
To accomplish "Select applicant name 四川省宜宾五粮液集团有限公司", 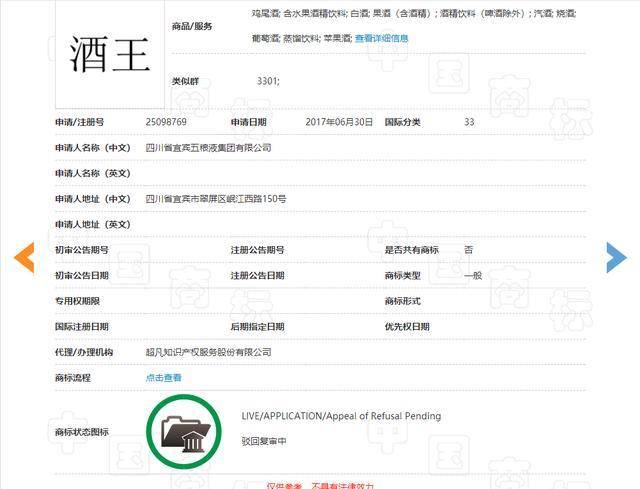I will click(209, 148).
